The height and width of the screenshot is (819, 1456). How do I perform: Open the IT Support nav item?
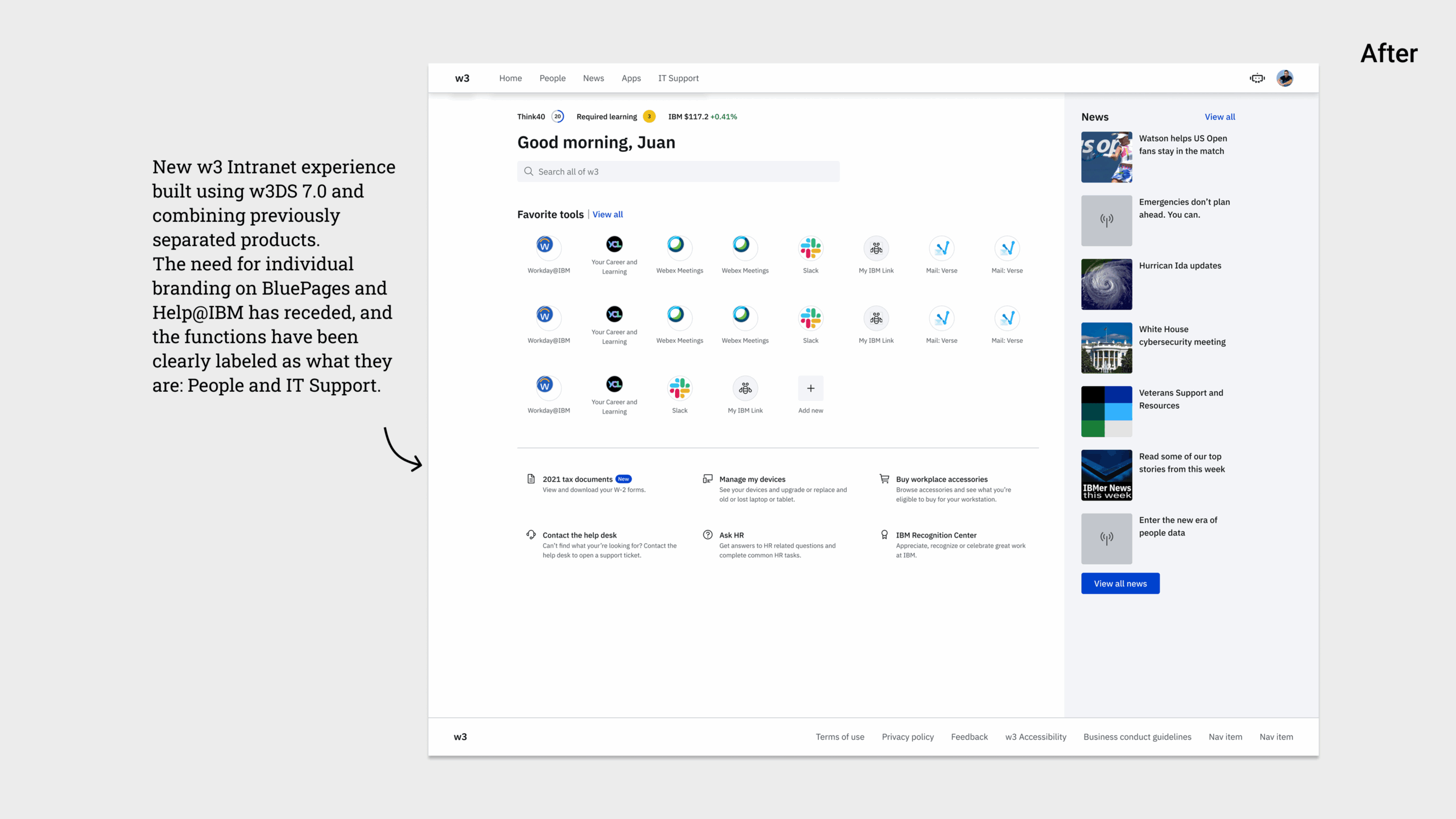[x=678, y=78]
